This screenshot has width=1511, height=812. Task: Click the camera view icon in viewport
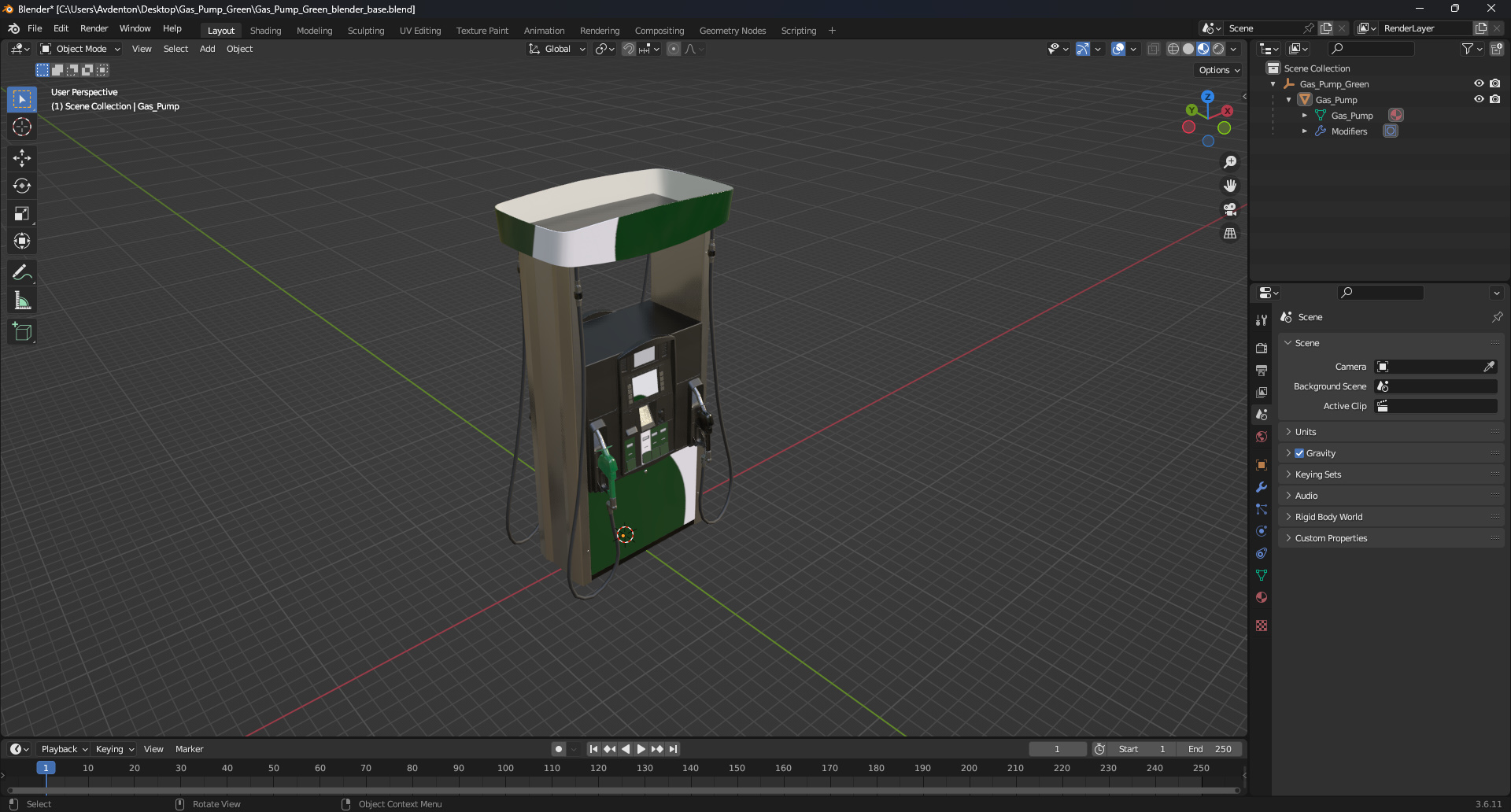[x=1229, y=210]
